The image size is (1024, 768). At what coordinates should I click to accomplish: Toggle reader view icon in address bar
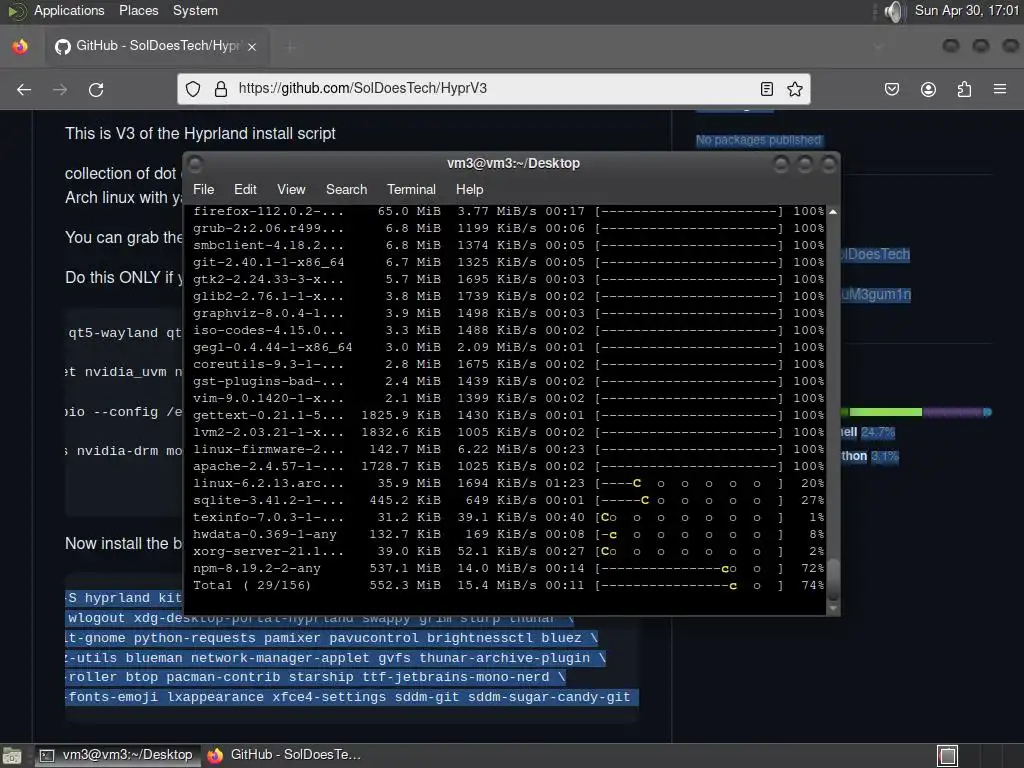click(767, 89)
